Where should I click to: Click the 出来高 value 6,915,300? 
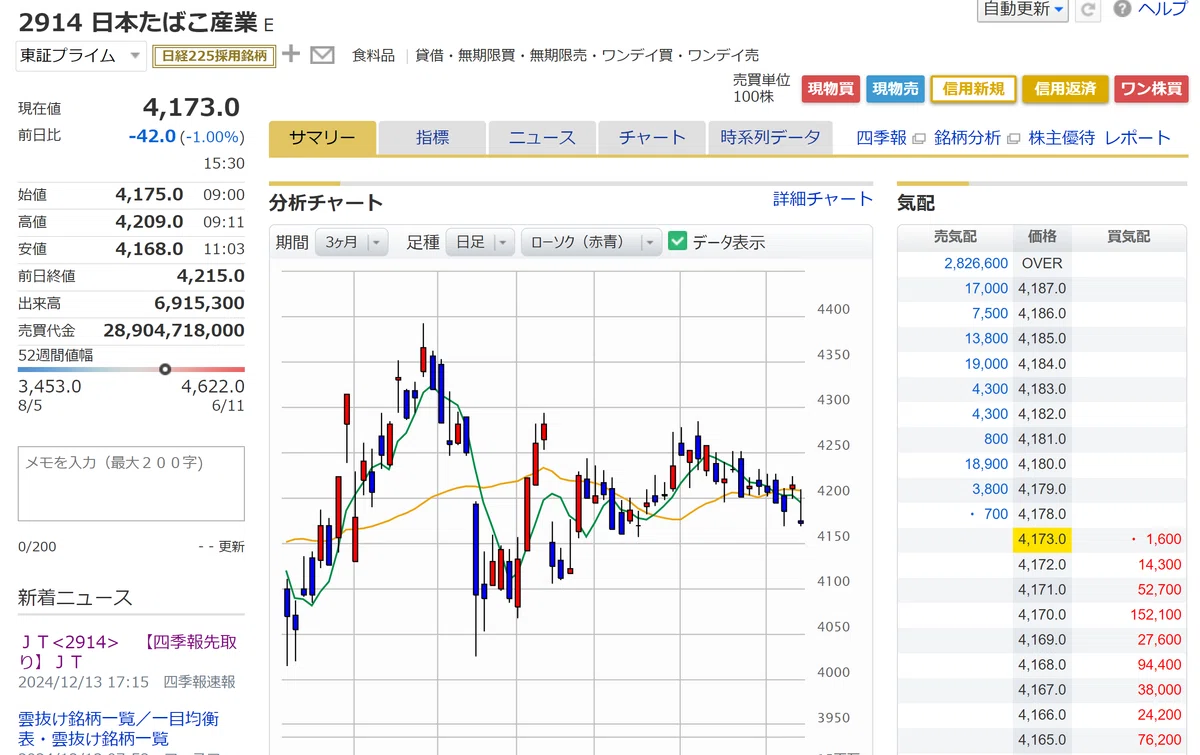199,303
